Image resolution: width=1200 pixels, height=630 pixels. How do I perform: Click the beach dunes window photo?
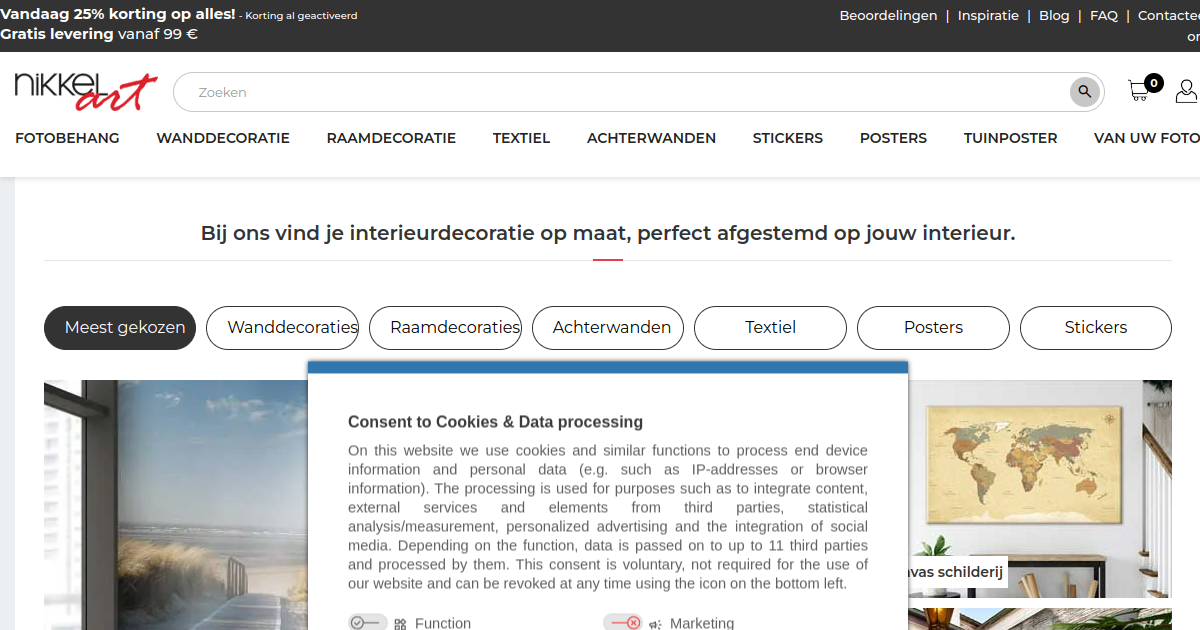click(x=175, y=505)
